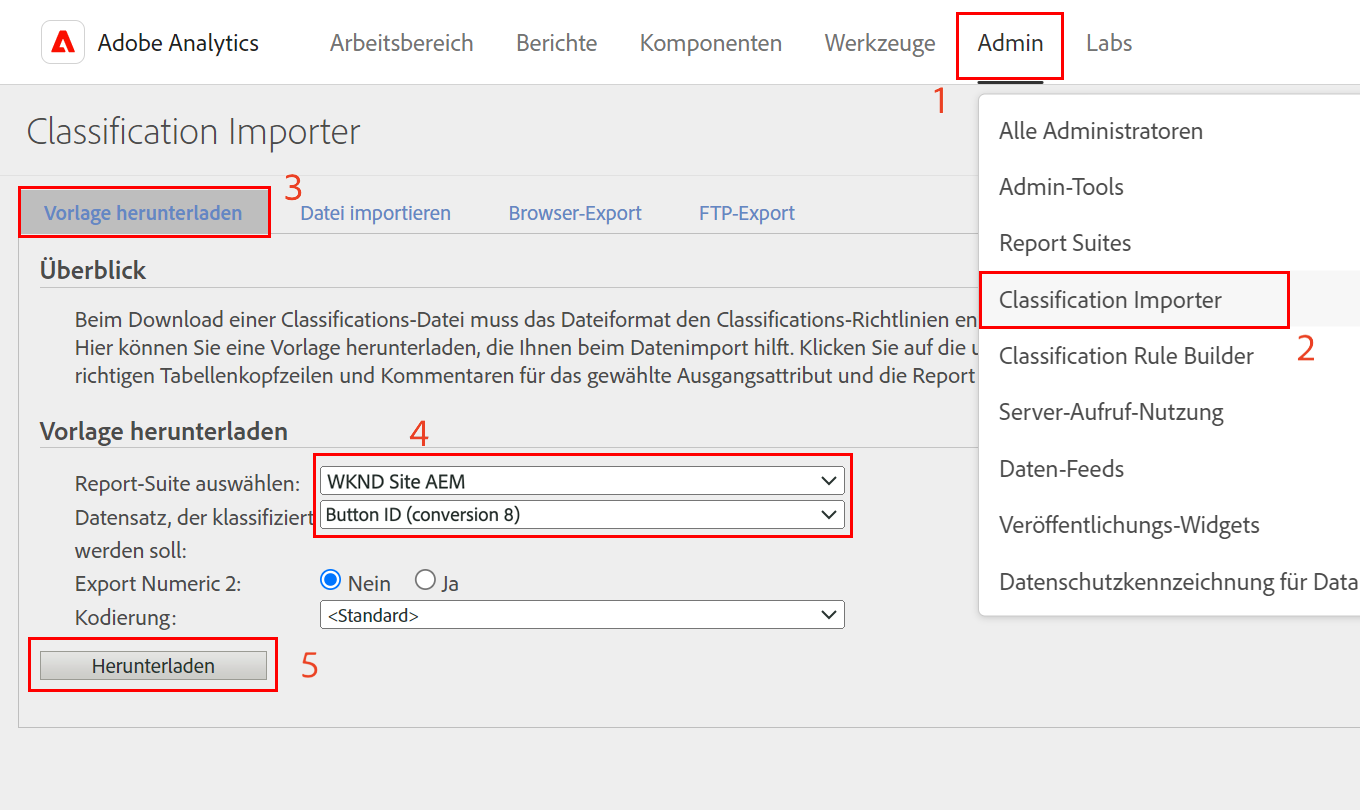This screenshot has width=1360, height=810.
Task: Expand the Kodierung dropdown showing <Standard>
Action: tap(582, 615)
